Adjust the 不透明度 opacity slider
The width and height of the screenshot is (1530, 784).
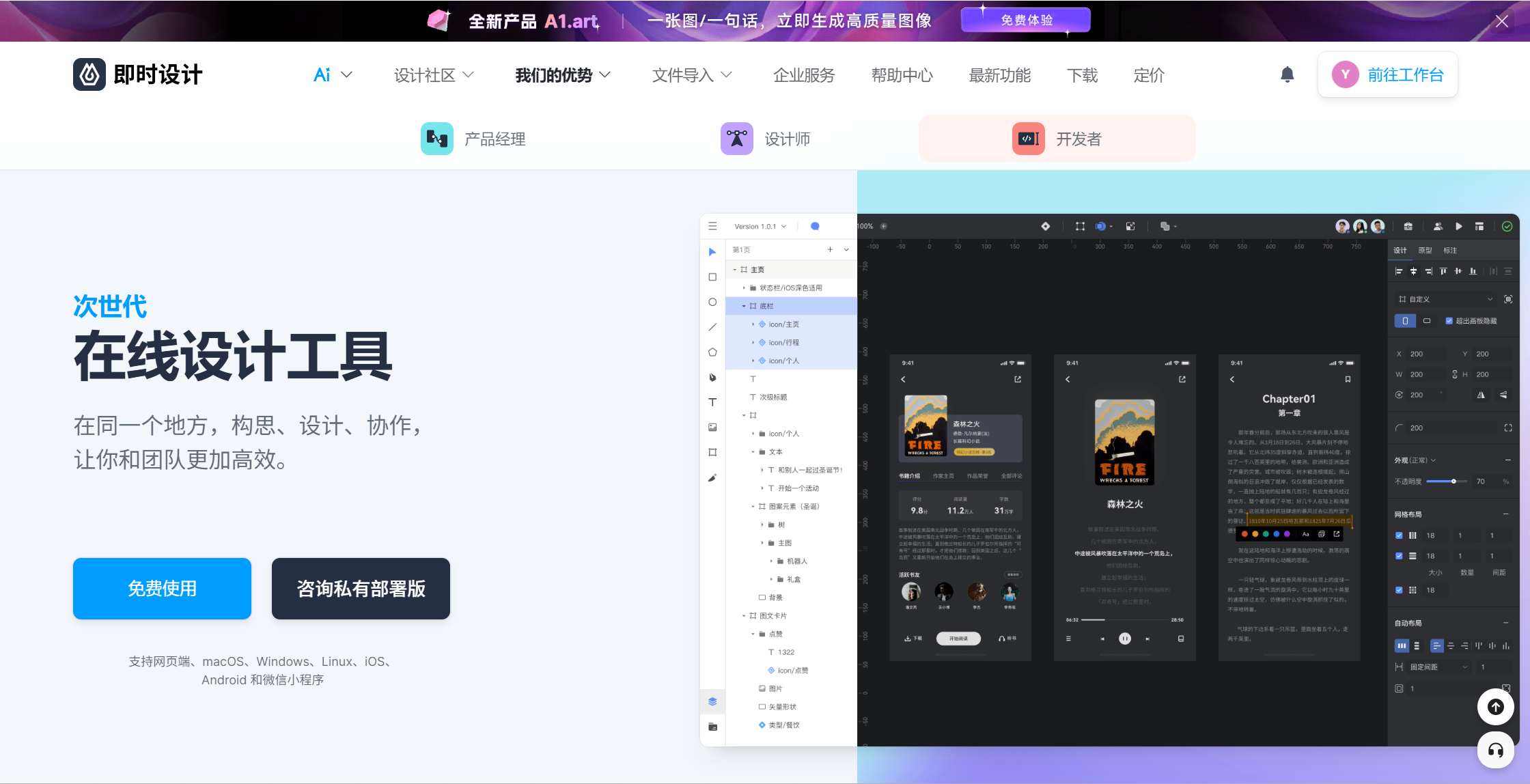(x=1453, y=481)
